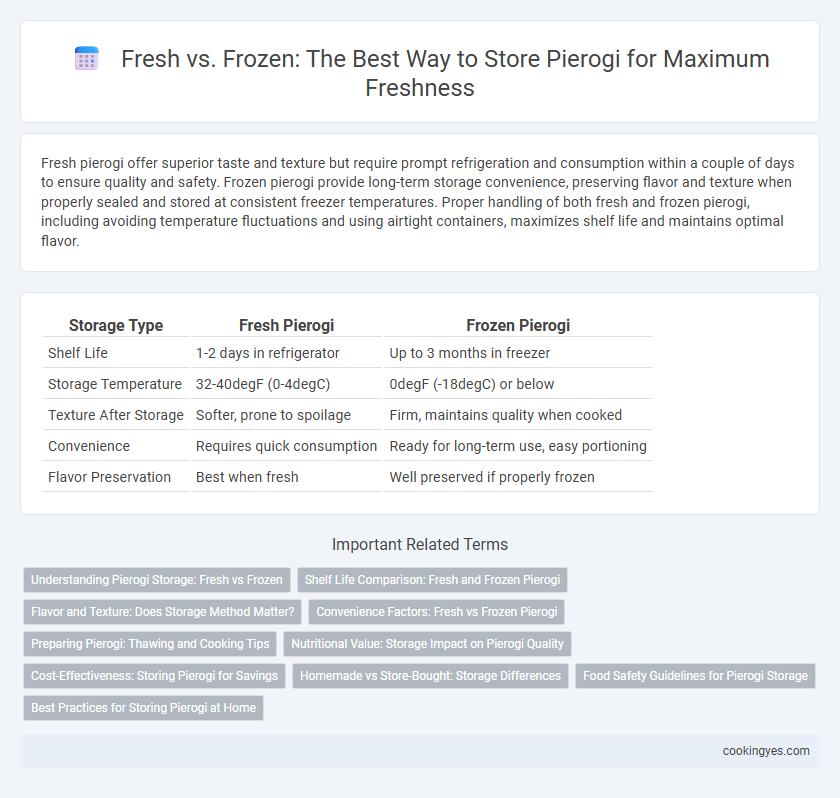This screenshot has height=798, width=840.
Task: Click the article title heading
Action: pos(445,73)
